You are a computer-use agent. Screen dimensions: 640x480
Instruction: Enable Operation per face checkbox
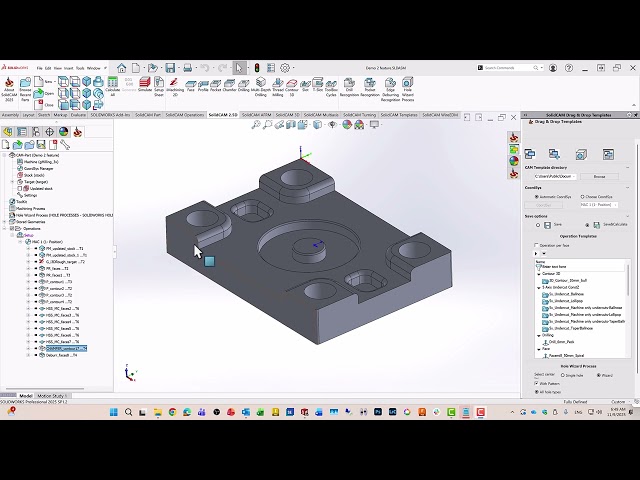[x=536, y=245]
